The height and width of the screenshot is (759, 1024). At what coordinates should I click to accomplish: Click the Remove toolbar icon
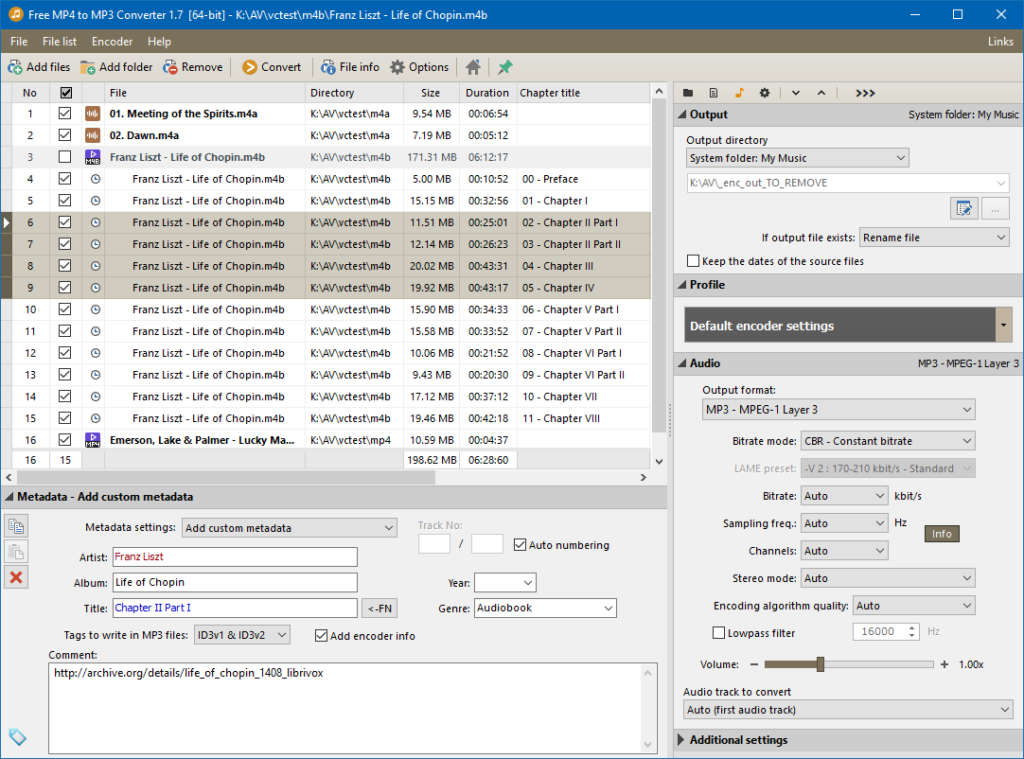pos(170,67)
